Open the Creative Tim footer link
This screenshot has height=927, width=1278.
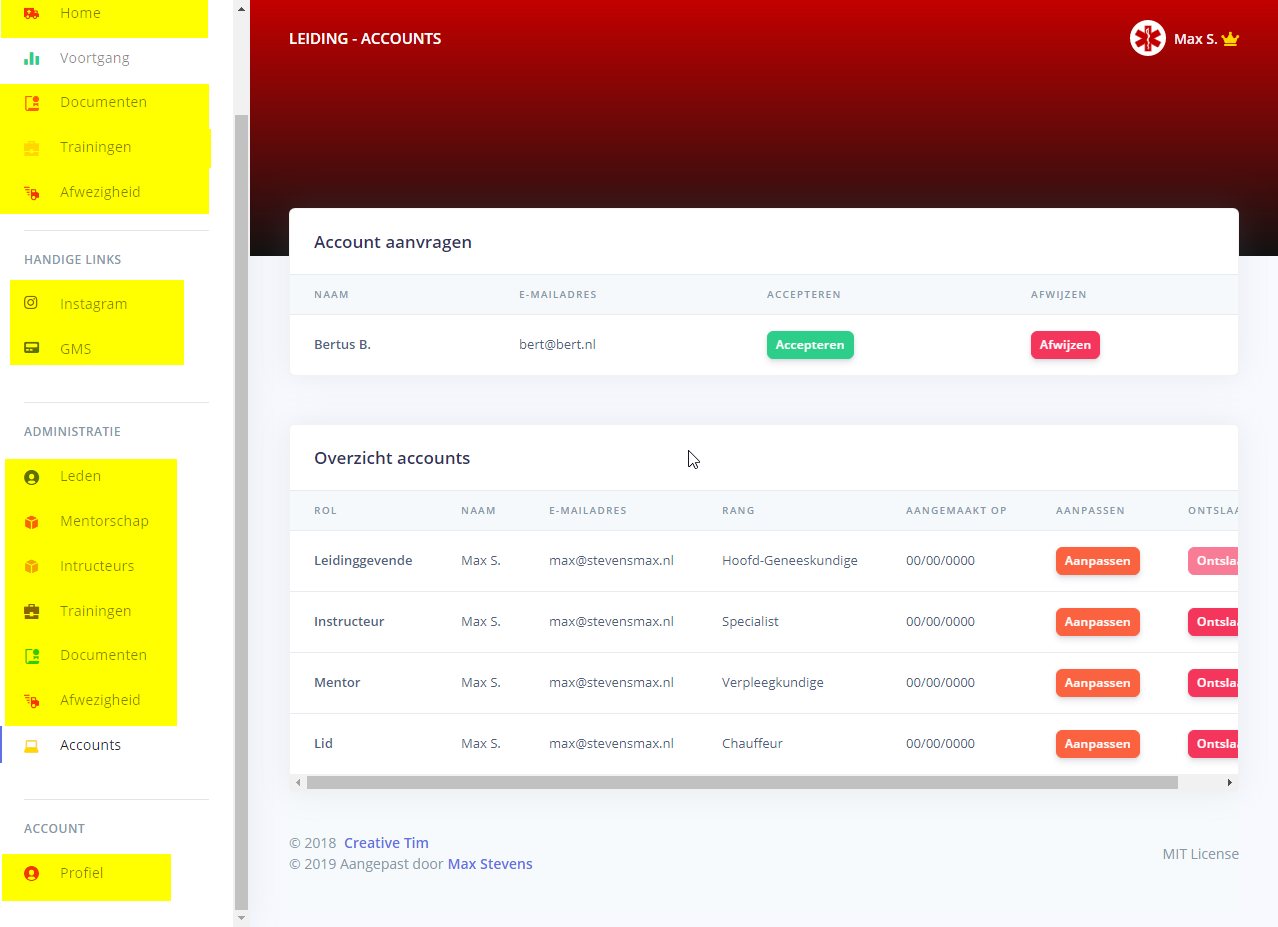coord(386,843)
